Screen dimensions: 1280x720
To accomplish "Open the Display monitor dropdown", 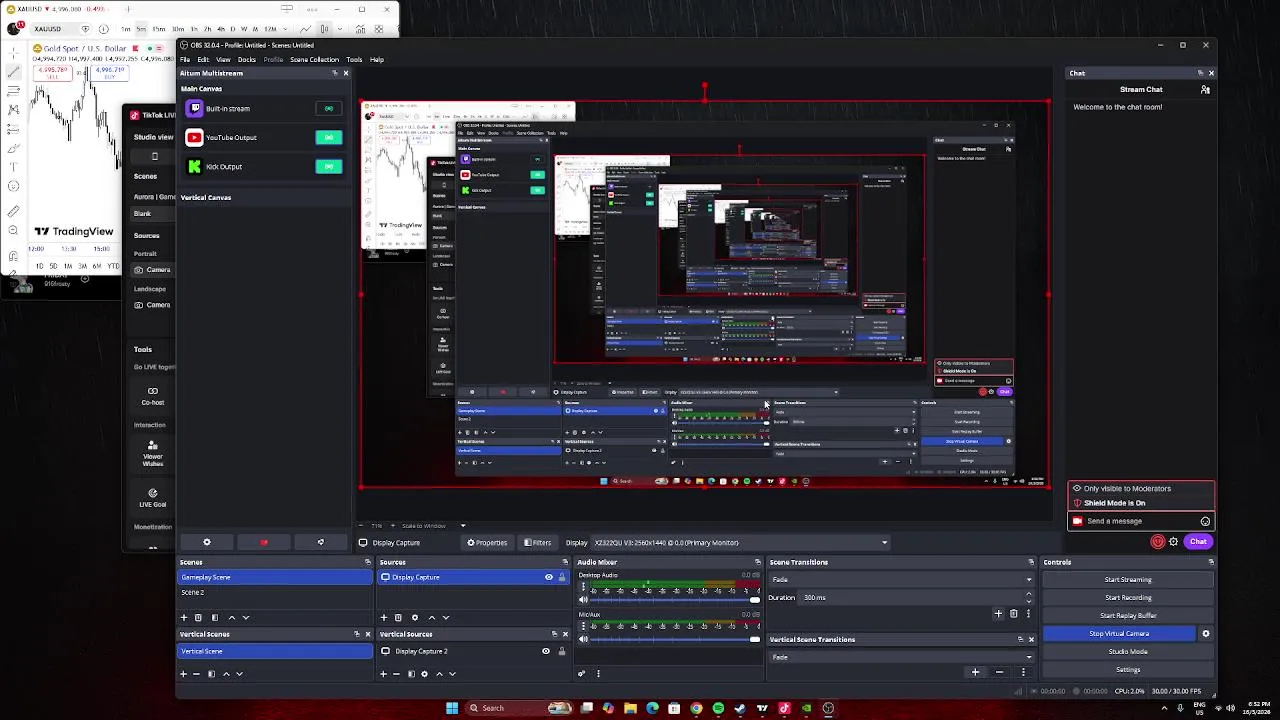I will [741, 542].
